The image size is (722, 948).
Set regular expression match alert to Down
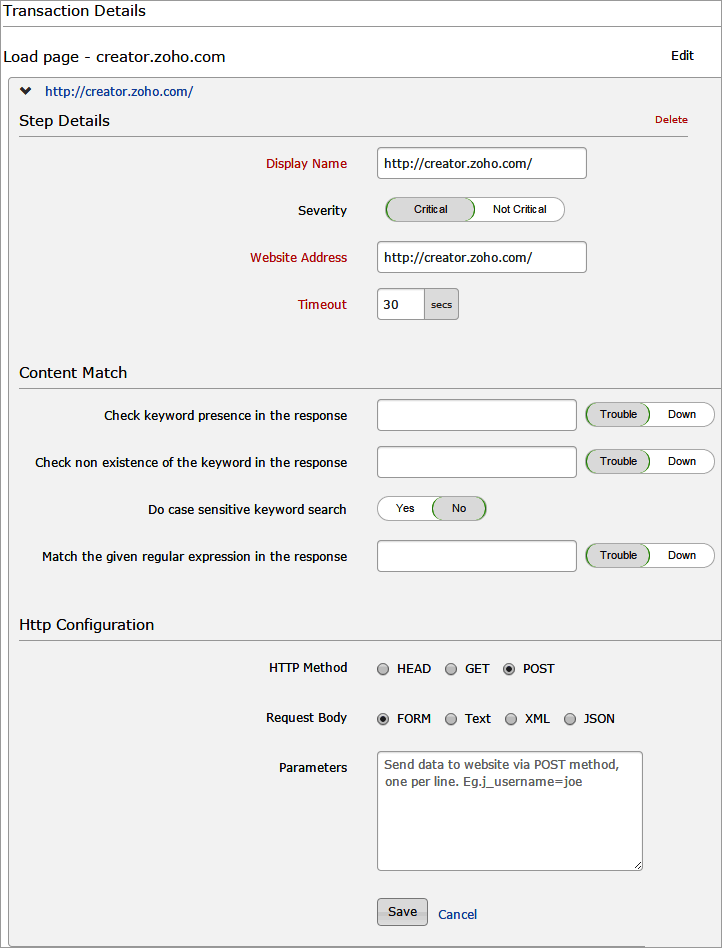(682, 556)
